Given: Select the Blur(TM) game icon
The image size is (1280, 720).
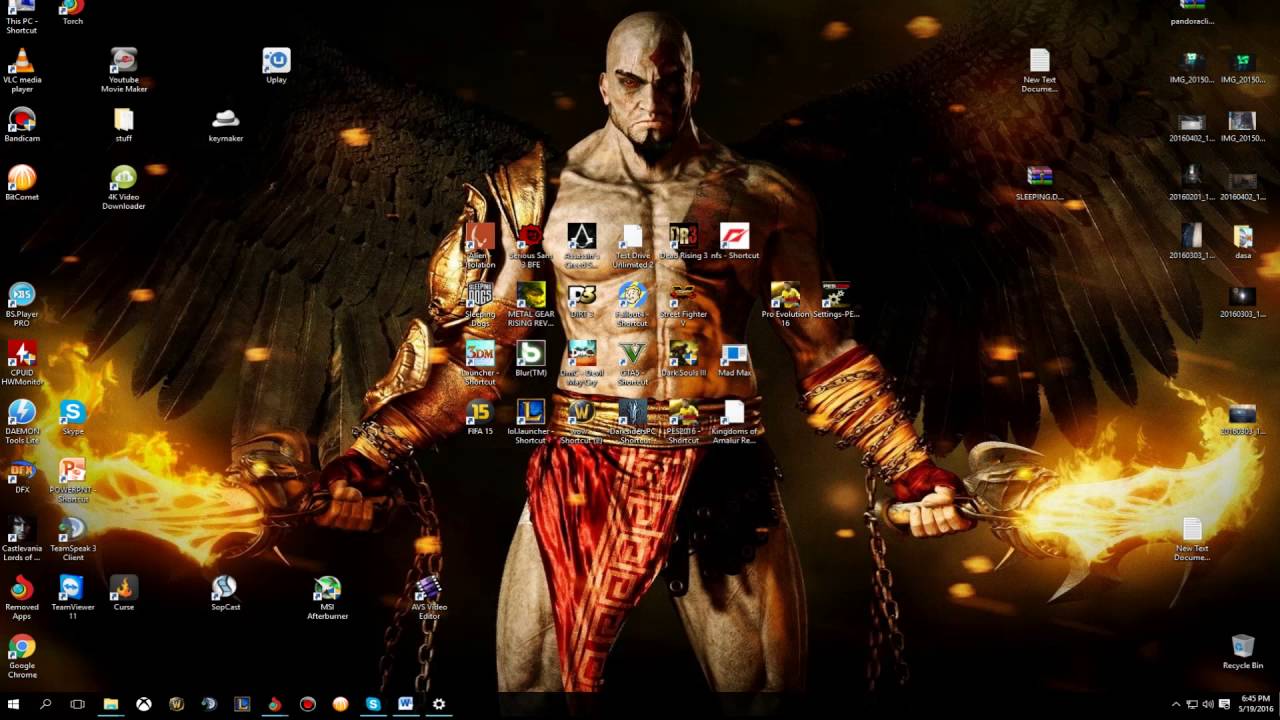Looking at the screenshot, I should coord(531,360).
